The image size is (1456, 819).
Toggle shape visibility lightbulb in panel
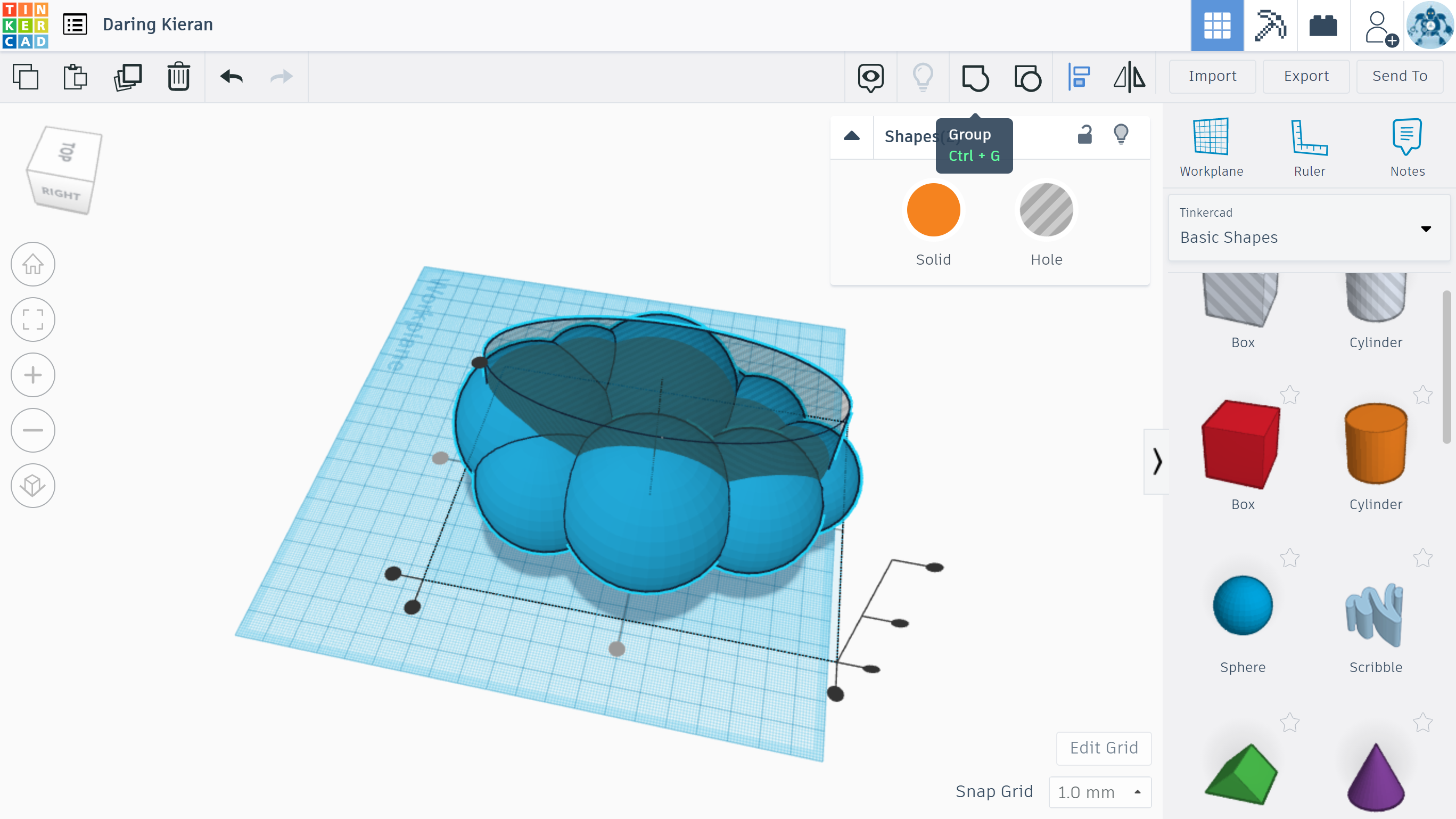coord(1120,135)
